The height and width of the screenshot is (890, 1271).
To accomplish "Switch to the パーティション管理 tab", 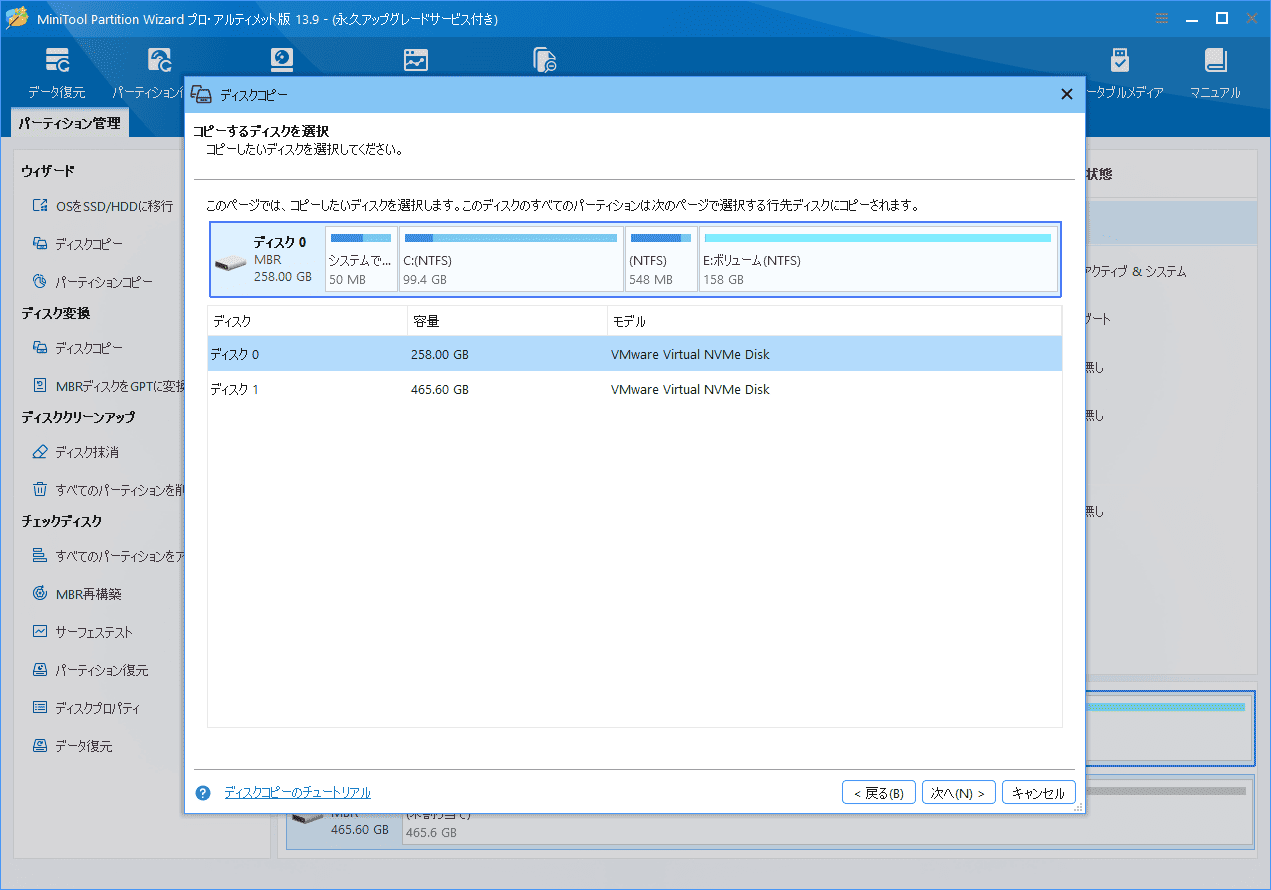I will coord(69,124).
